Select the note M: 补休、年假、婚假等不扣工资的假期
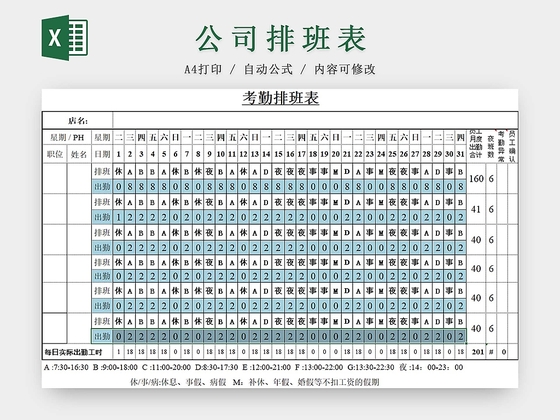The width and height of the screenshot is (560, 420). point(306,382)
